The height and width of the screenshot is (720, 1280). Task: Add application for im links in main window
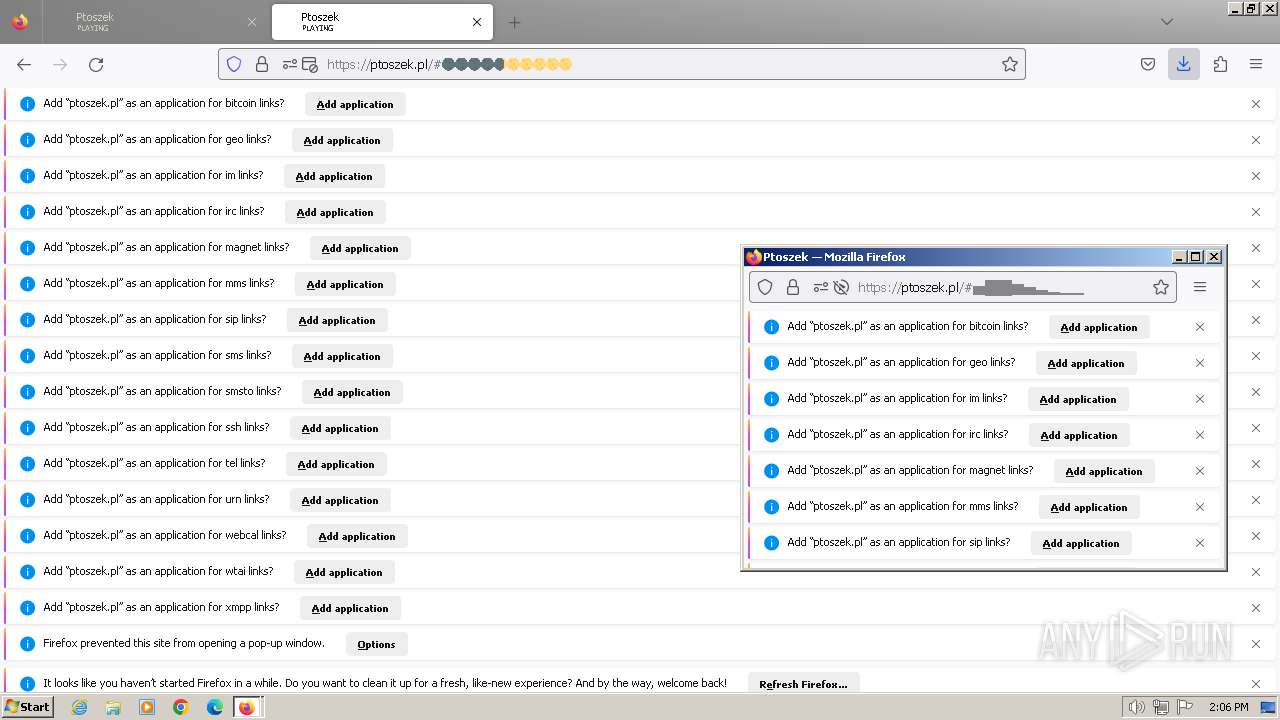click(x=334, y=176)
